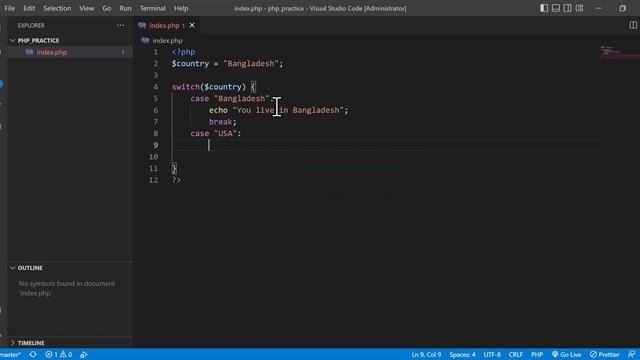Toggle primary side bar layout icon

[x=544, y=8]
